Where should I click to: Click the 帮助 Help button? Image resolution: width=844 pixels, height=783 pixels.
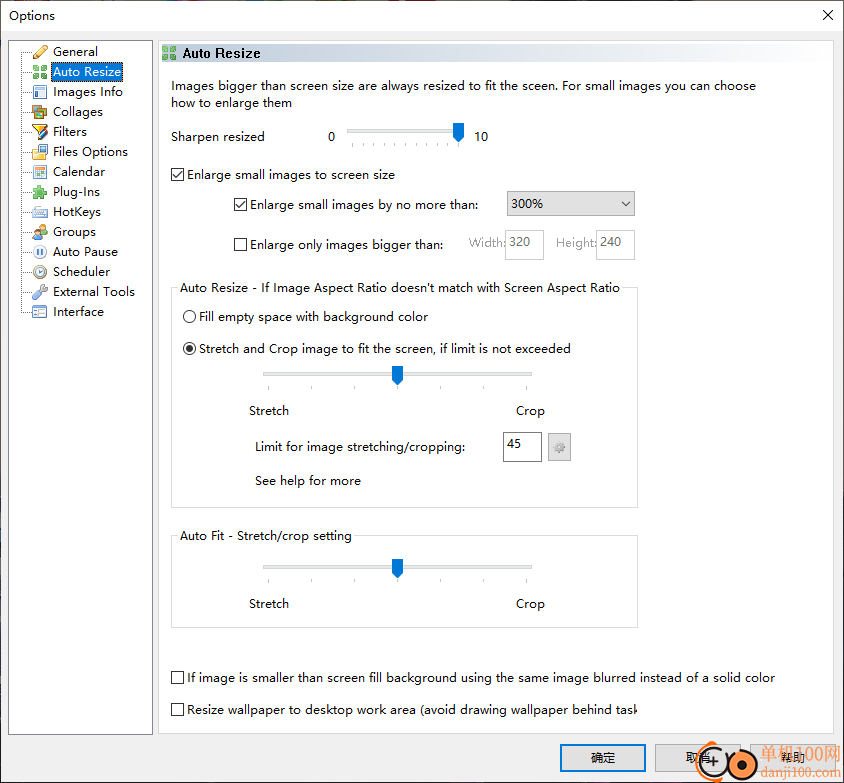(792, 758)
